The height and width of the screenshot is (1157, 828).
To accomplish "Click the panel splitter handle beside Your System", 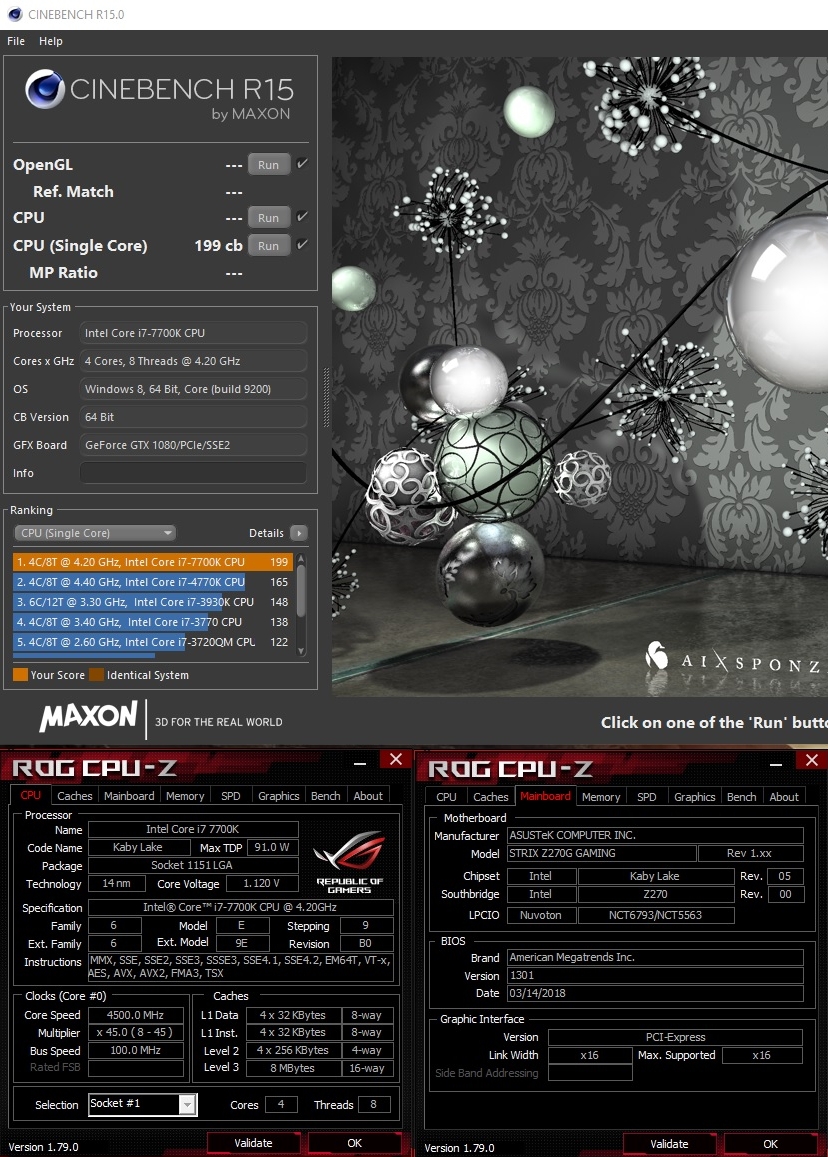I will pyautogui.click(x=326, y=397).
